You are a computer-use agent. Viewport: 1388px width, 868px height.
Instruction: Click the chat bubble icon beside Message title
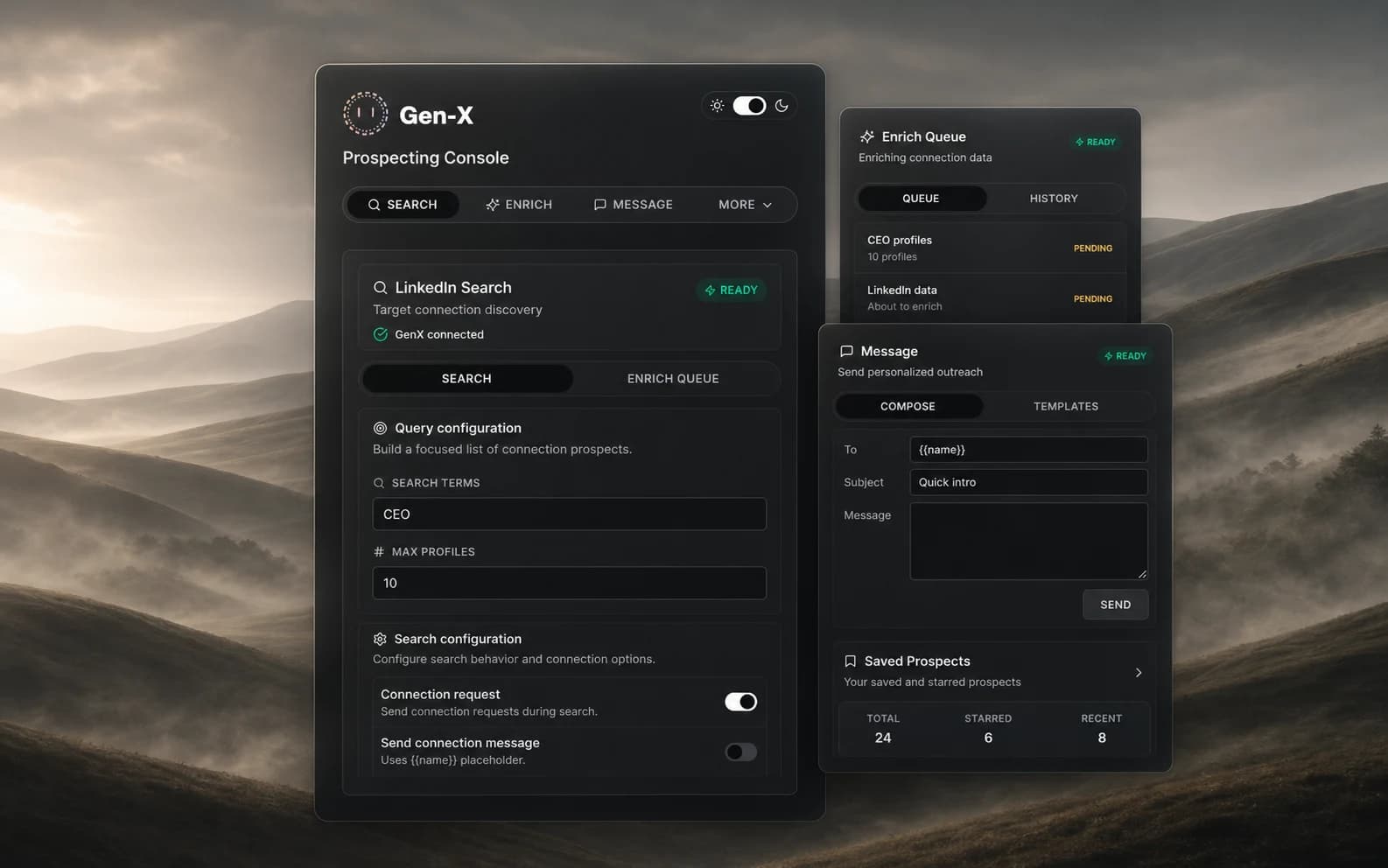[x=846, y=351]
